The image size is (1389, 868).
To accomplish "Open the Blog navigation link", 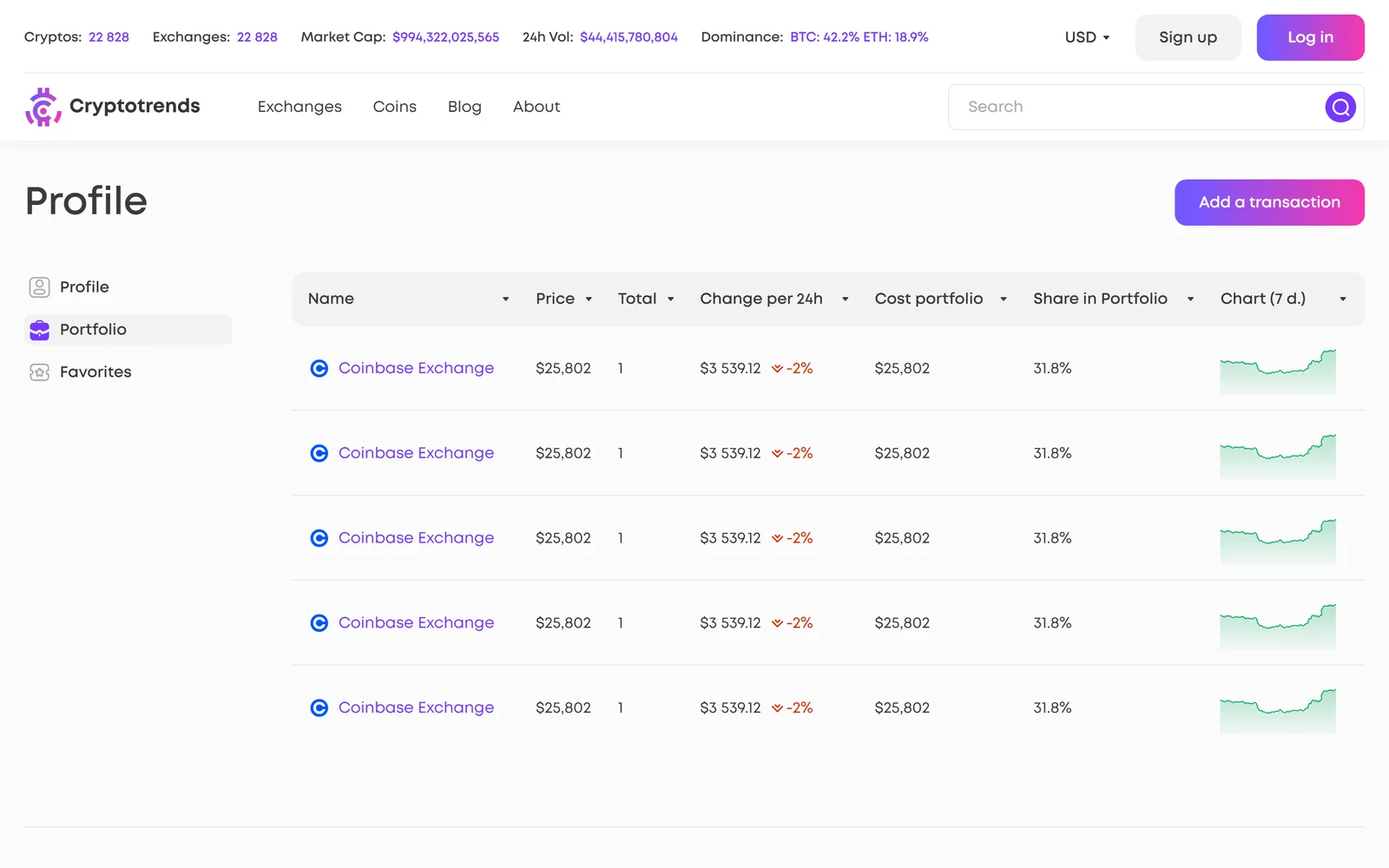I will [464, 107].
